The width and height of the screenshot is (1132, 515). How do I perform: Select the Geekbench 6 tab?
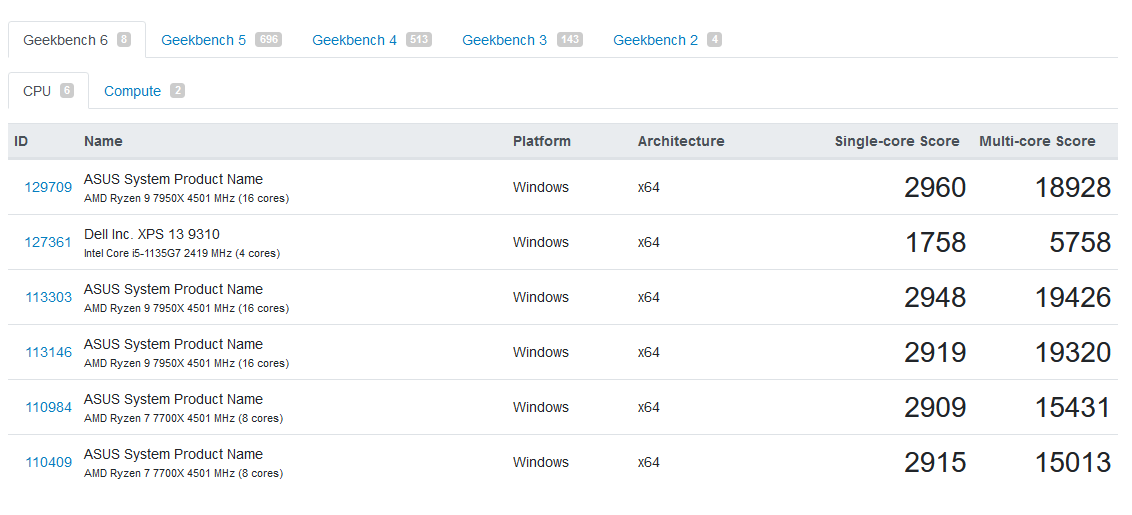click(x=77, y=40)
